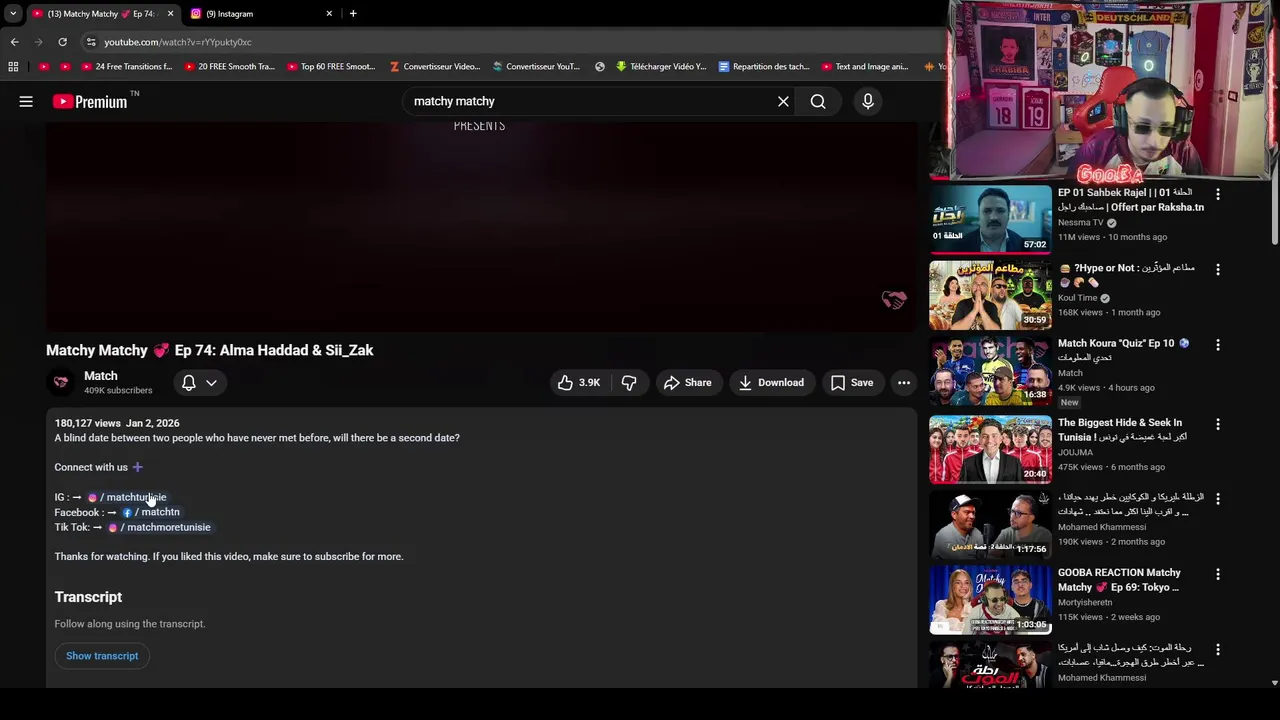Open the 'Top 60 FREE Smoot...' bookmark
The height and width of the screenshot is (720, 1280).
[x=331, y=67]
